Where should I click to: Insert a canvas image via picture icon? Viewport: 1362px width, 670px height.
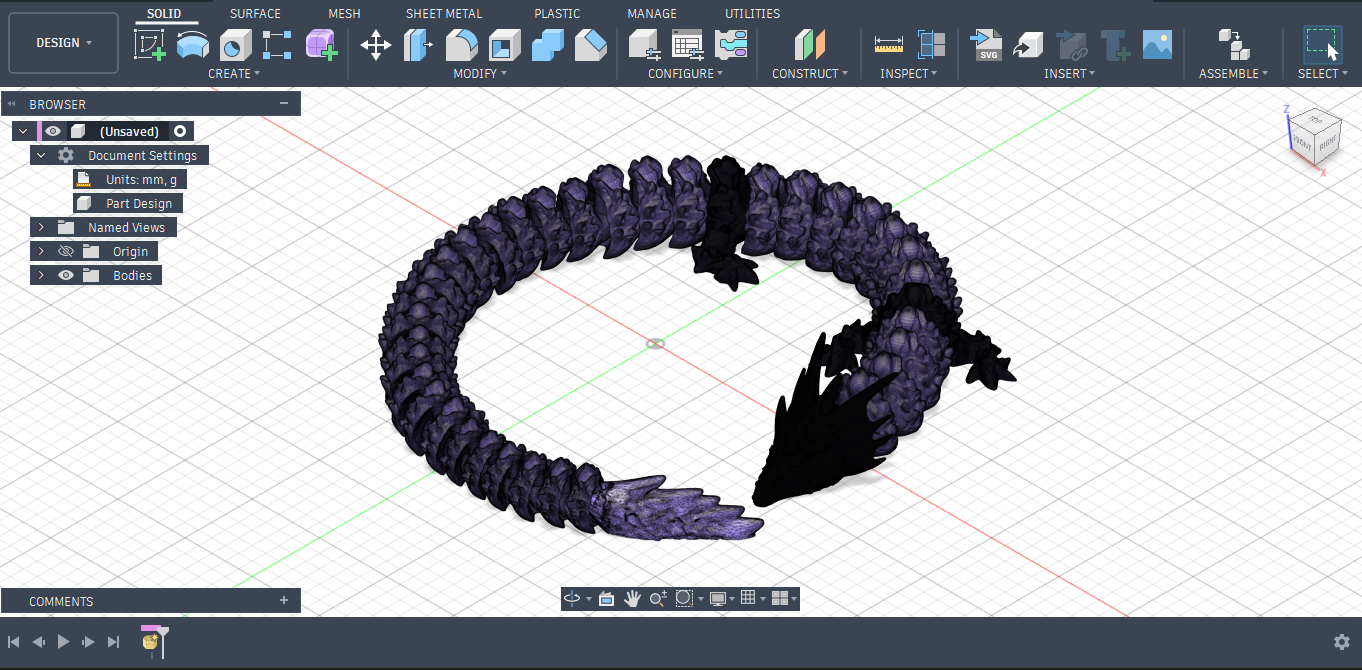point(1157,45)
